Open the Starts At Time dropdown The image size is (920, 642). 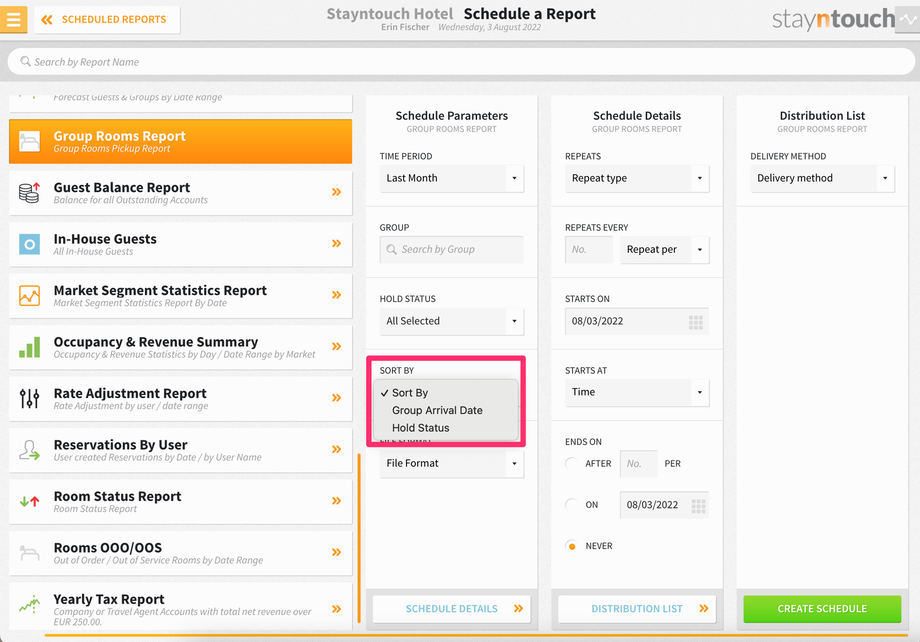[x=637, y=393]
